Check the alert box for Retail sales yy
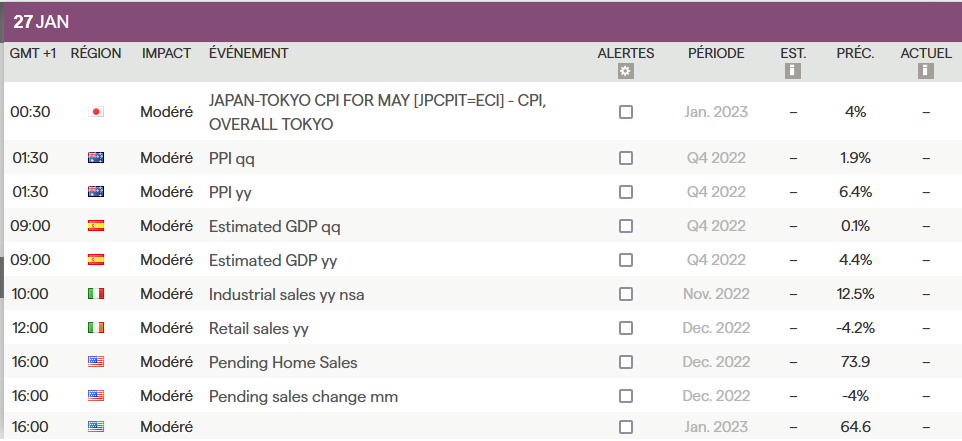962x441 pixels. coord(626,328)
